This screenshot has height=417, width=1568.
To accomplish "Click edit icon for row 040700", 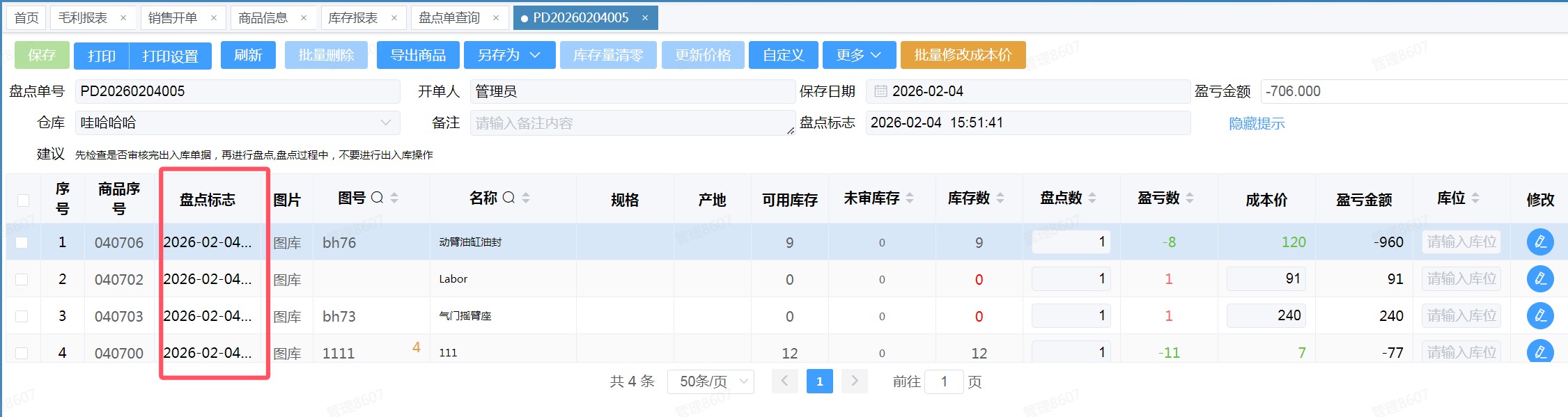I will pos(1540,352).
